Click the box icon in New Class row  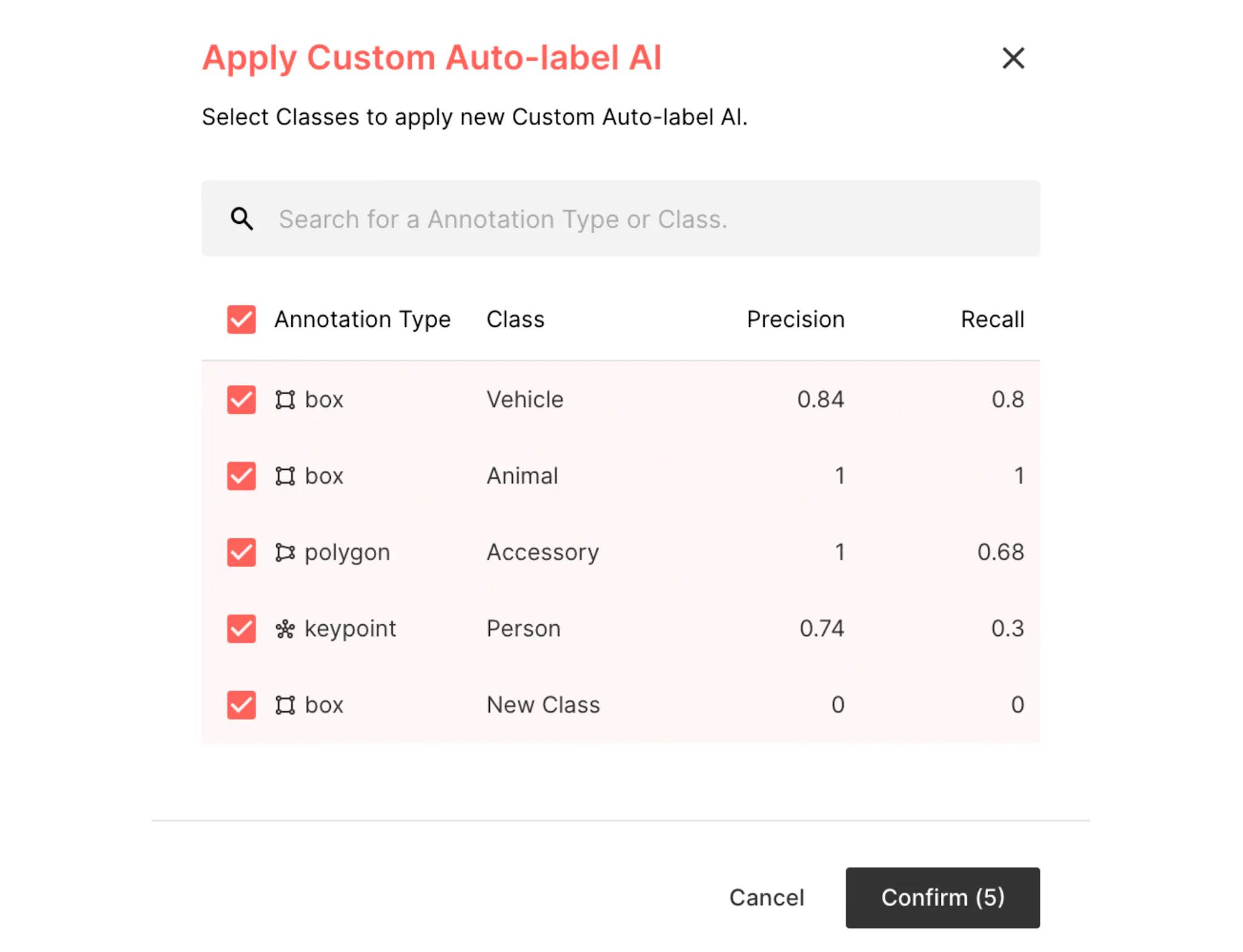tap(285, 705)
